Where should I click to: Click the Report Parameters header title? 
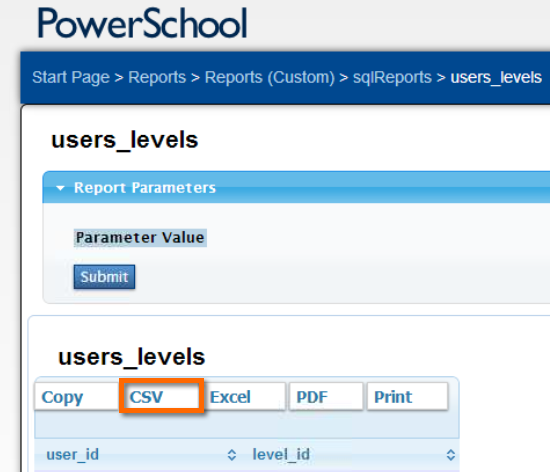(145, 188)
